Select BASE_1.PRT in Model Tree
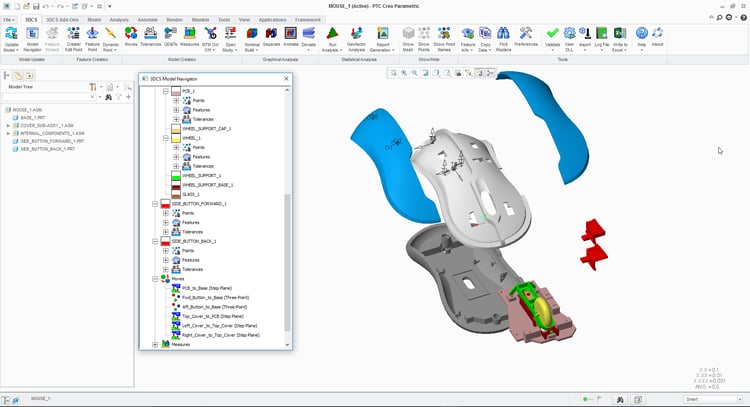The image size is (750, 407). pos(33,118)
